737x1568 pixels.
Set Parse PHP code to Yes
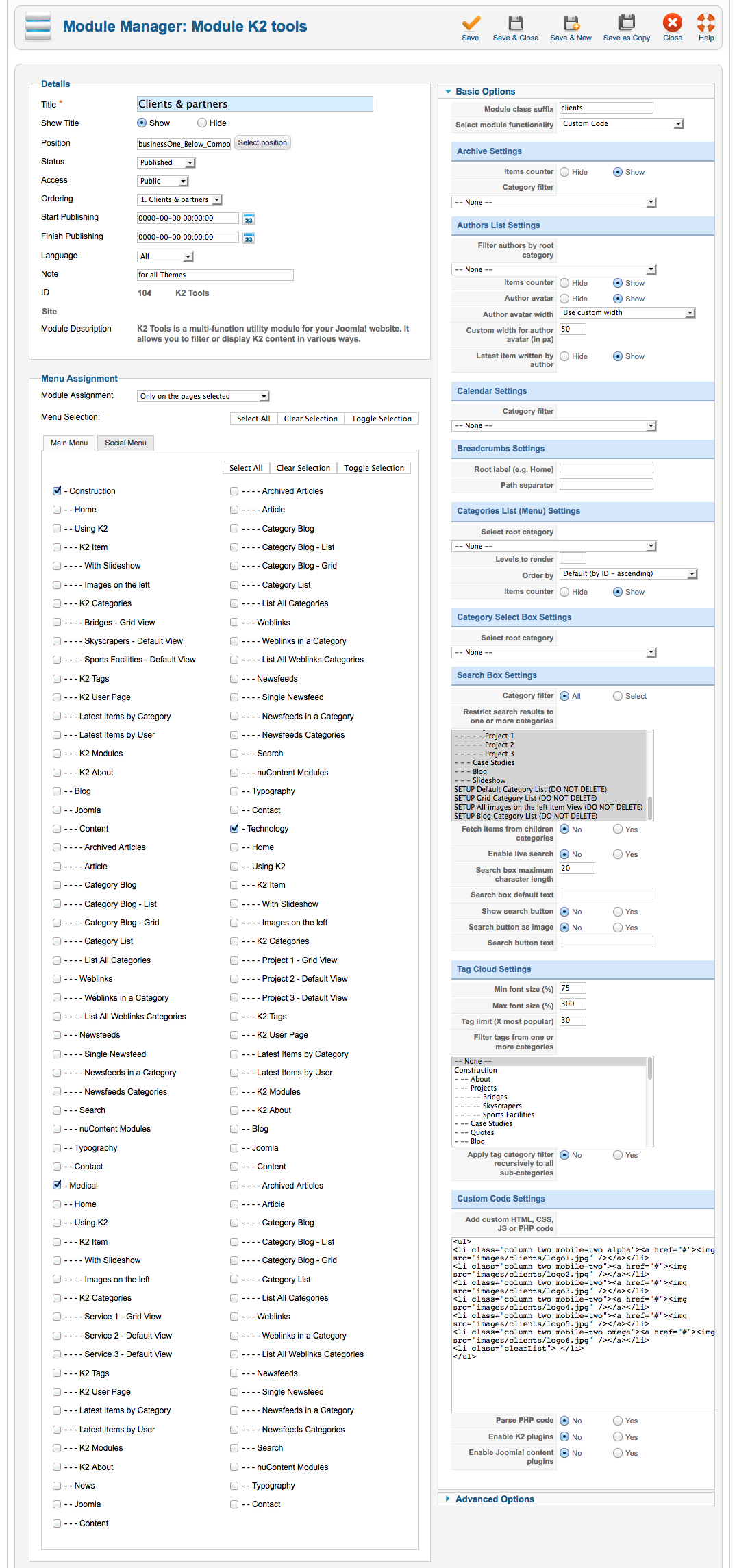(618, 1421)
